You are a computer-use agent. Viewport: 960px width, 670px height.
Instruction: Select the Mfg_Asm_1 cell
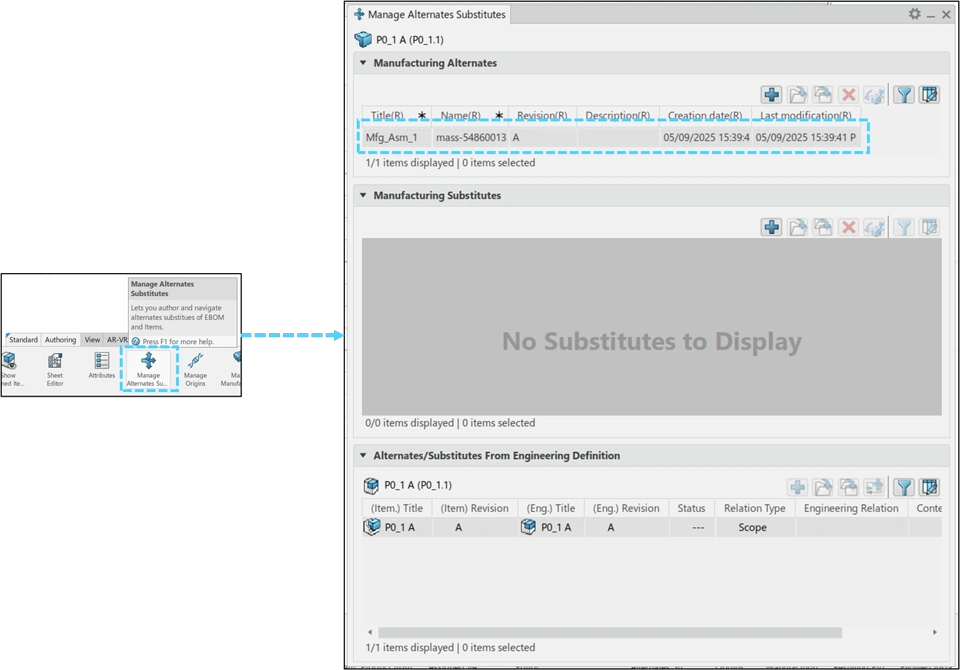coord(395,137)
